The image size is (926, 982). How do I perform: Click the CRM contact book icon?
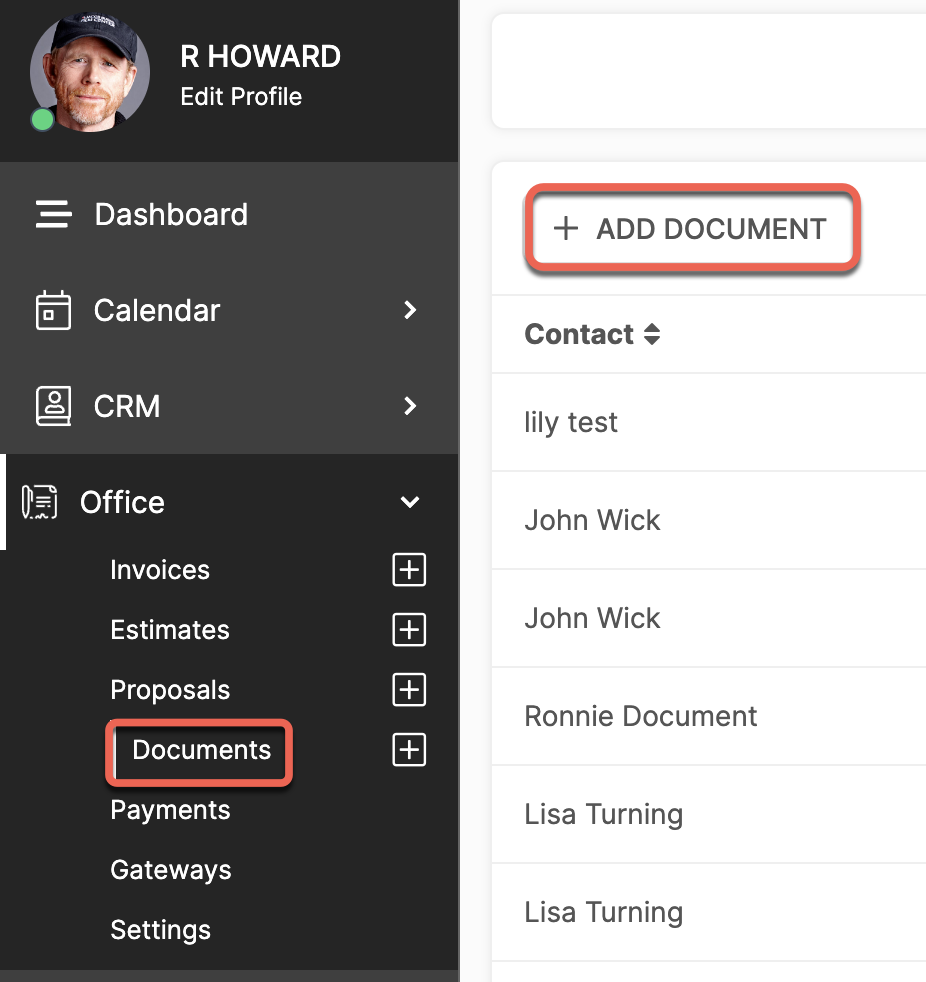[x=53, y=406]
